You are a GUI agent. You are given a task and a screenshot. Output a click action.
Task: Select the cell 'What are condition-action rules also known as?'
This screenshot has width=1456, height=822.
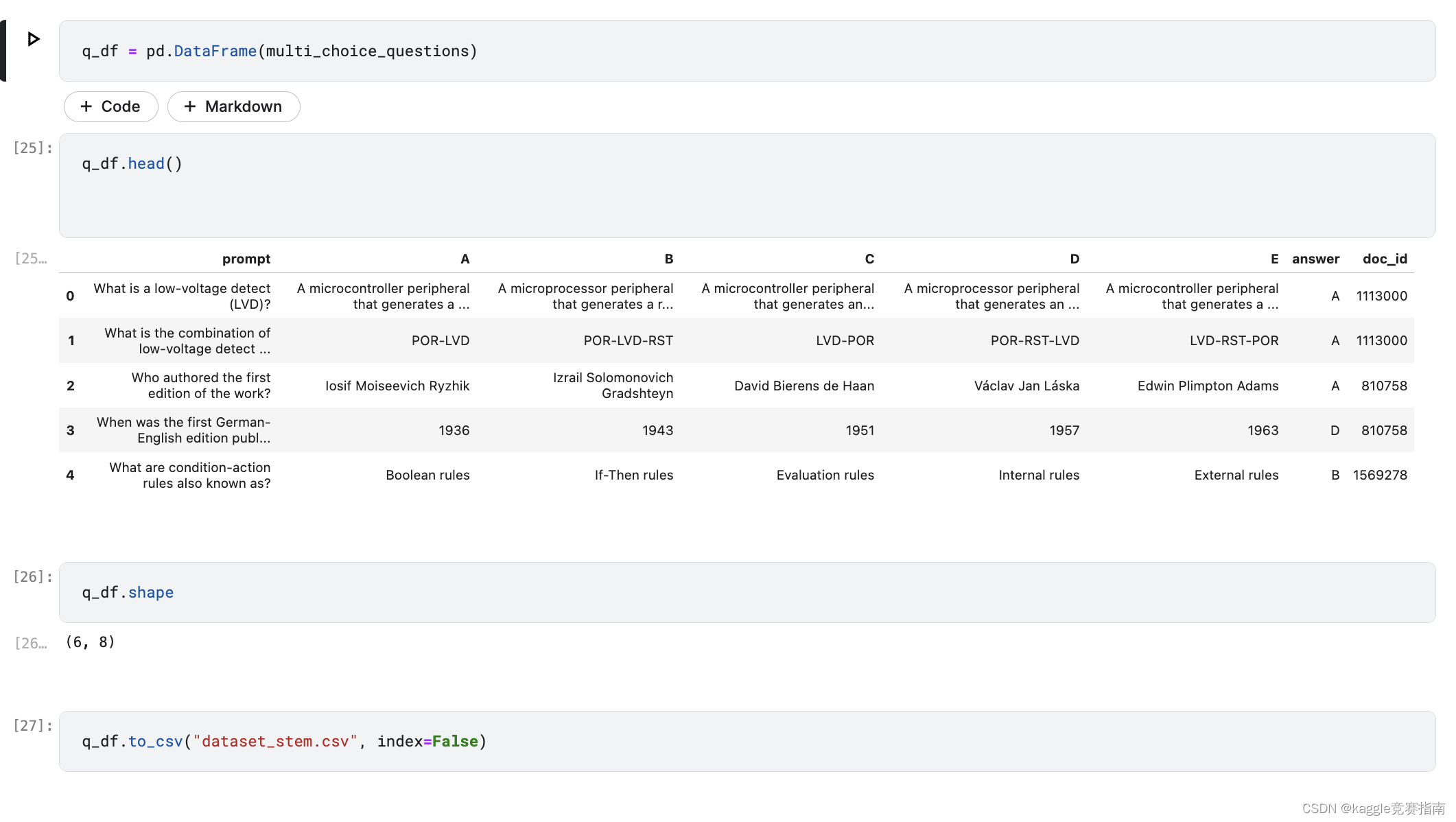coord(189,475)
